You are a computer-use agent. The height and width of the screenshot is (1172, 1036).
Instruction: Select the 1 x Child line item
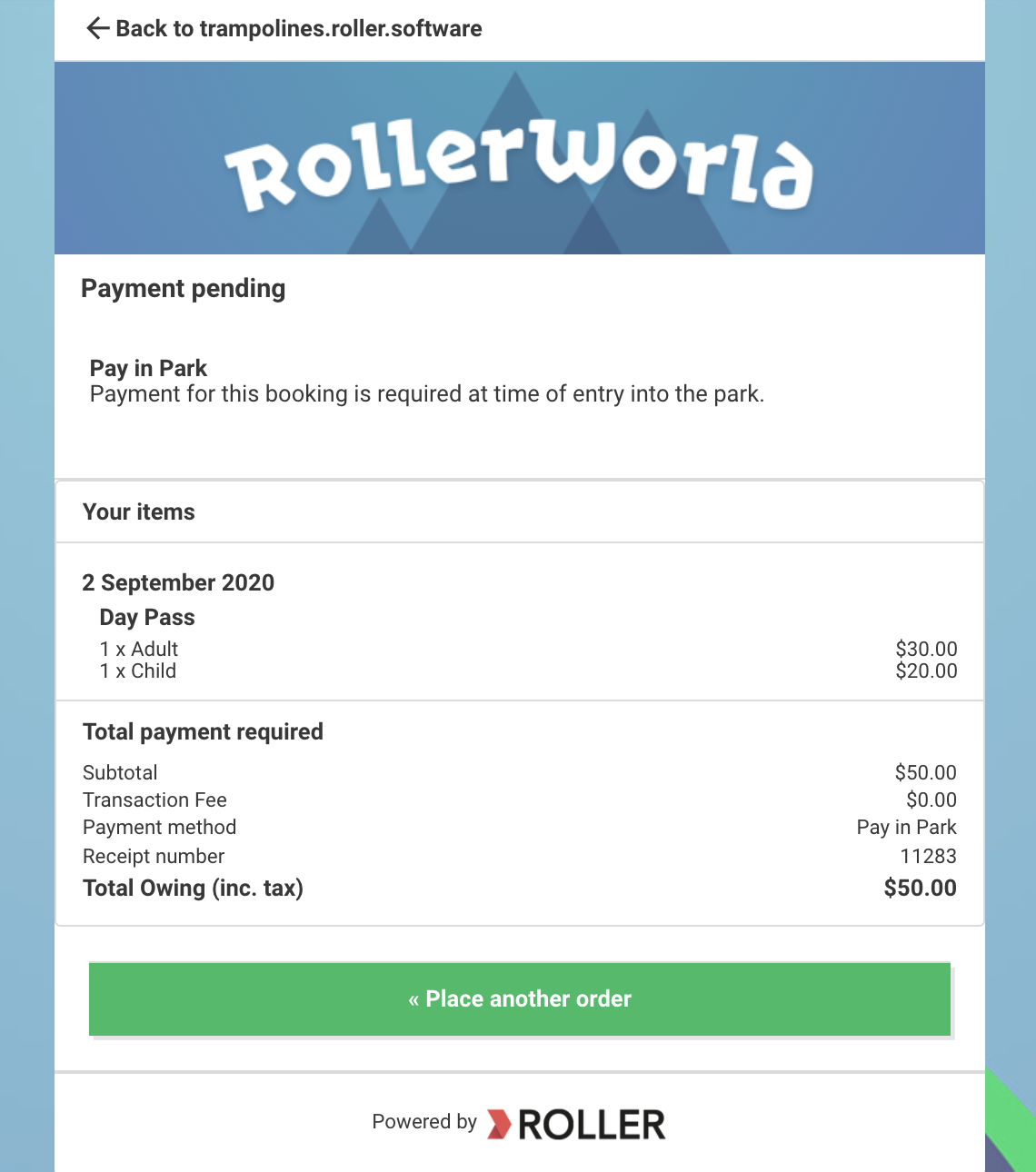138,670
